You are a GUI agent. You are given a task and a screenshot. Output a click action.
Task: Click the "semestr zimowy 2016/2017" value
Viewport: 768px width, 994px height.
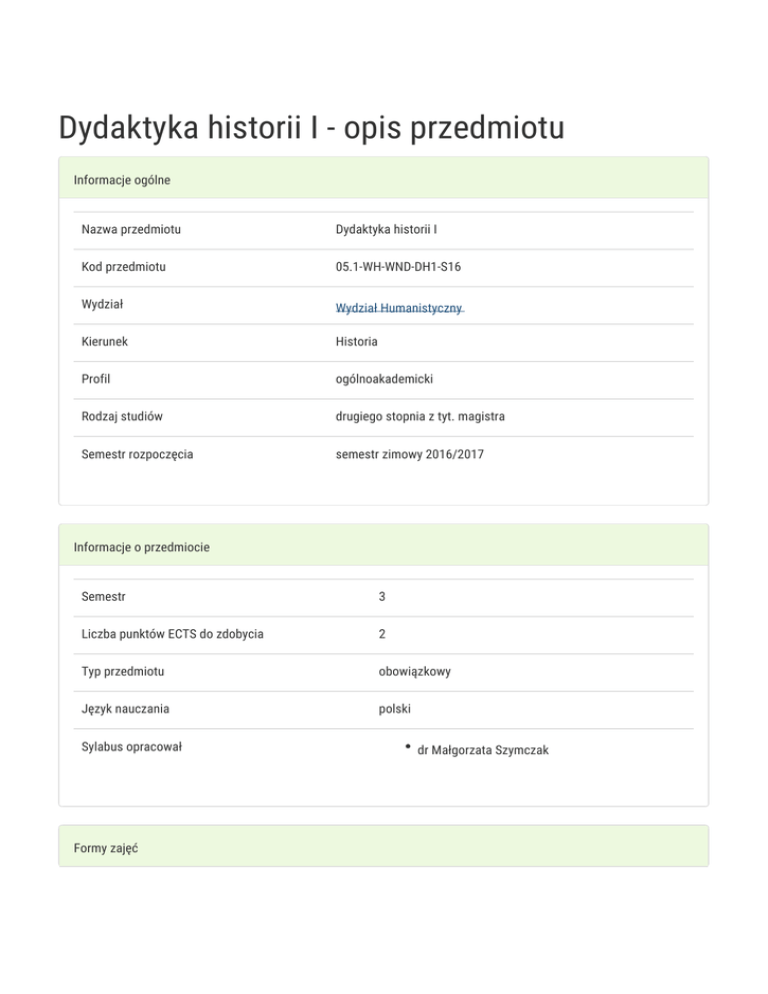pyautogui.click(x=404, y=454)
